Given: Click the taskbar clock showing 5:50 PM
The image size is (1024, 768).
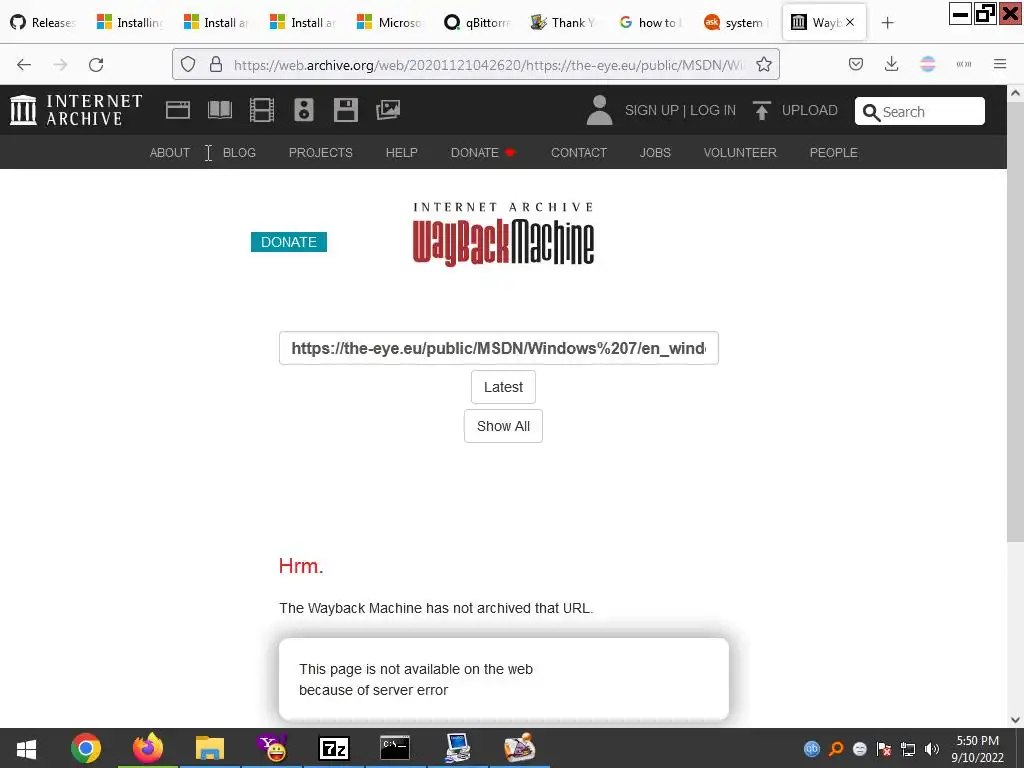Looking at the screenshot, I should pyautogui.click(x=977, y=749).
